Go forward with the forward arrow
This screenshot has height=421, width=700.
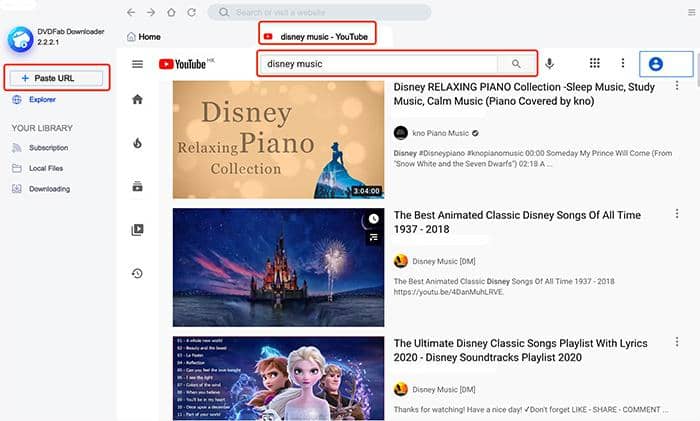point(151,13)
